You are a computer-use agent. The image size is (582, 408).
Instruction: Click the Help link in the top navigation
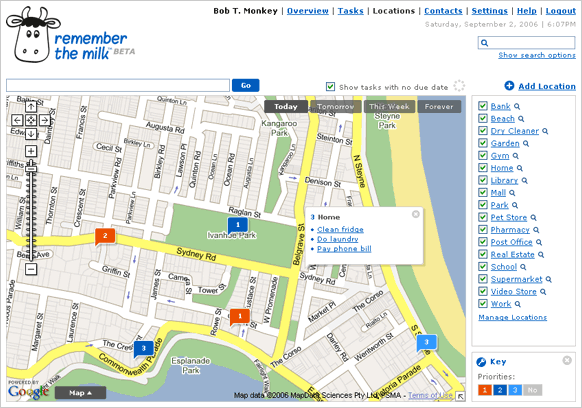[527, 11]
